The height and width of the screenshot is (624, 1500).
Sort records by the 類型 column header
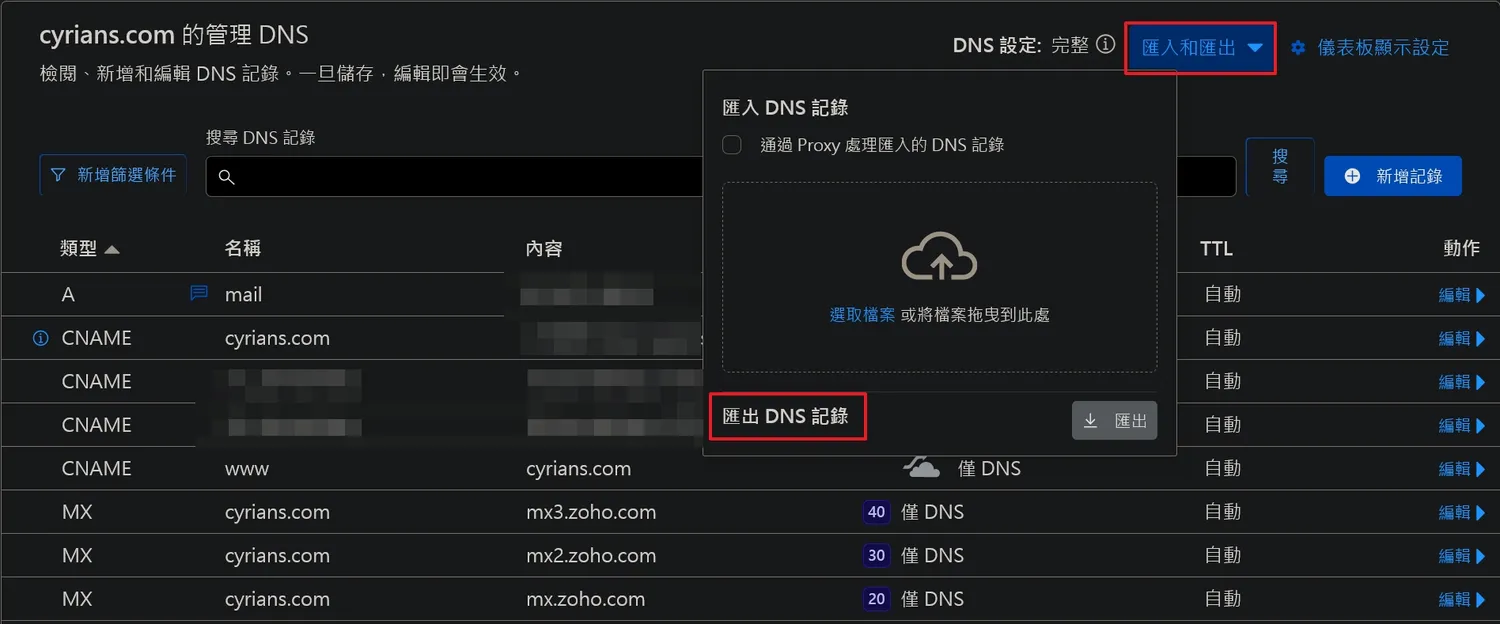coord(89,248)
